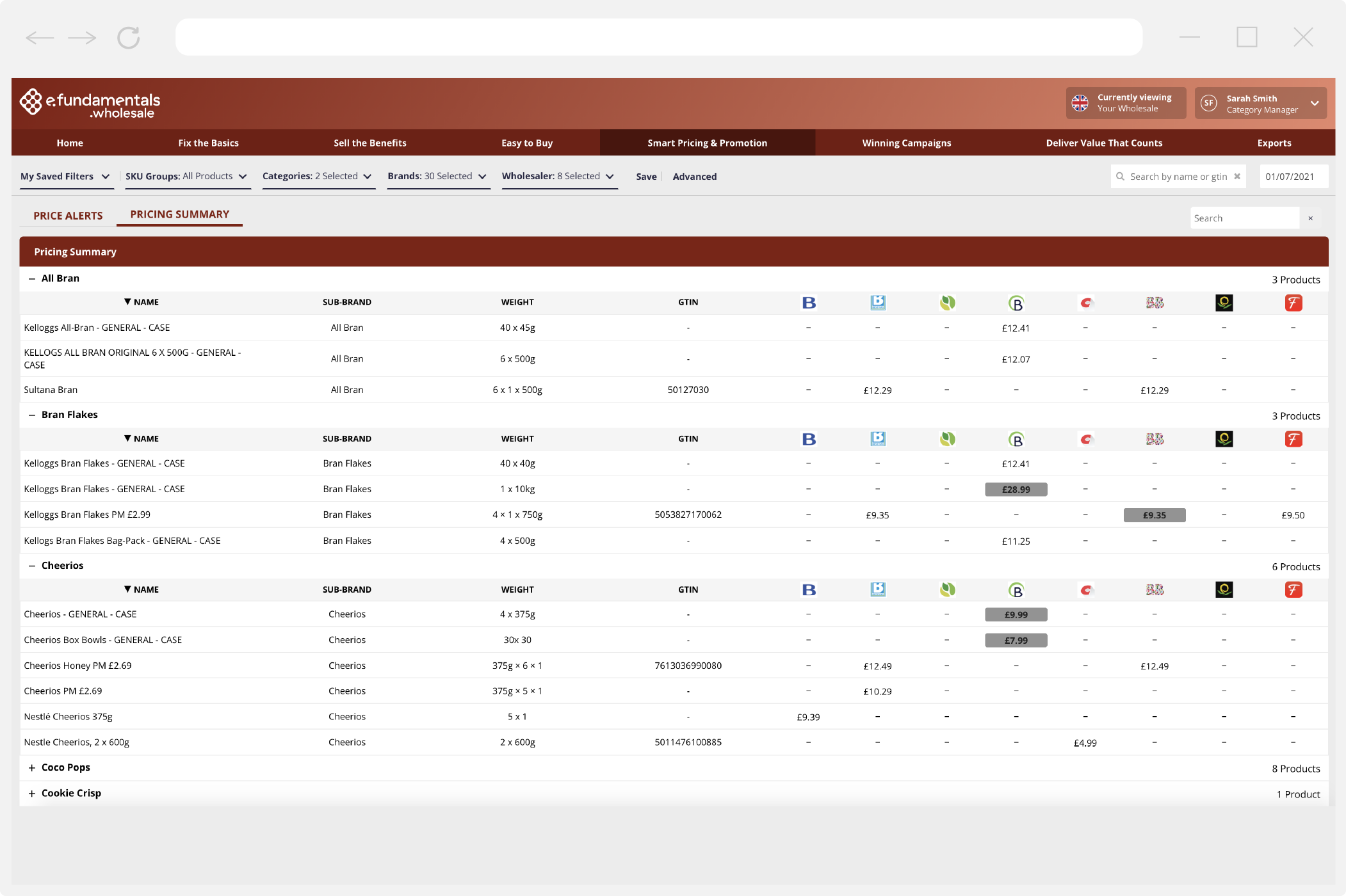Click the Bestway B logo in All Bran header
The image size is (1346, 896).
pyautogui.click(x=809, y=303)
